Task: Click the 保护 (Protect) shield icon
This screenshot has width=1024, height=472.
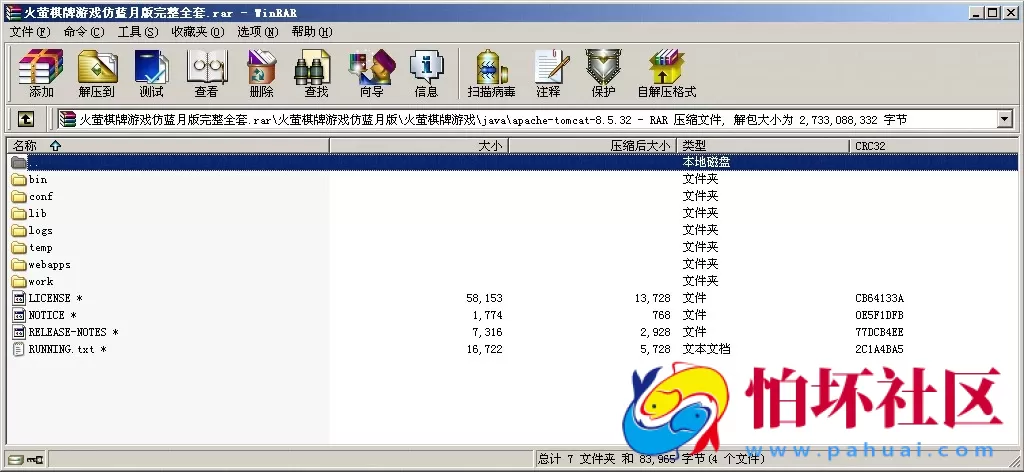Action: click(603, 67)
